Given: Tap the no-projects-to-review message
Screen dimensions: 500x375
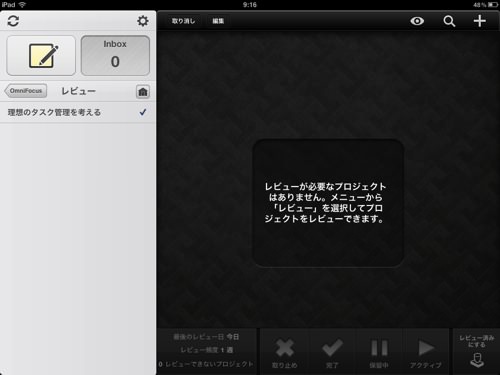Looking at the screenshot, I should pos(325,203).
